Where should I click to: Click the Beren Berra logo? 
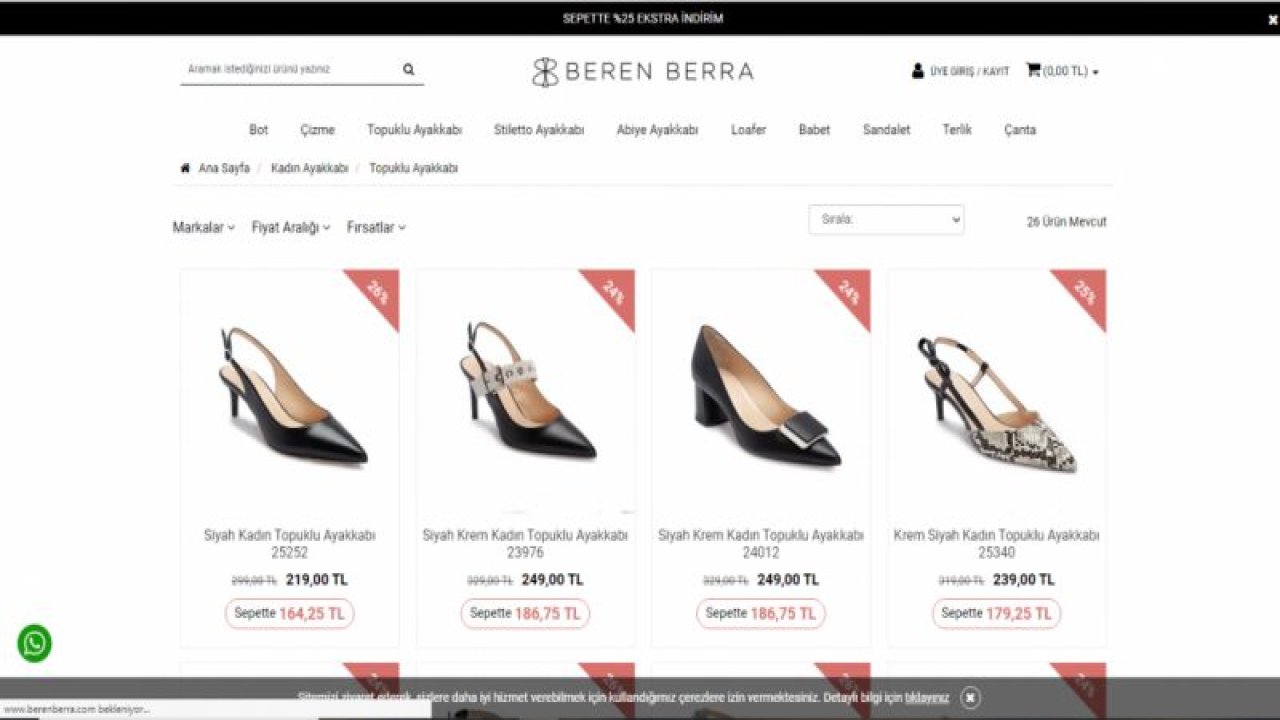click(642, 71)
